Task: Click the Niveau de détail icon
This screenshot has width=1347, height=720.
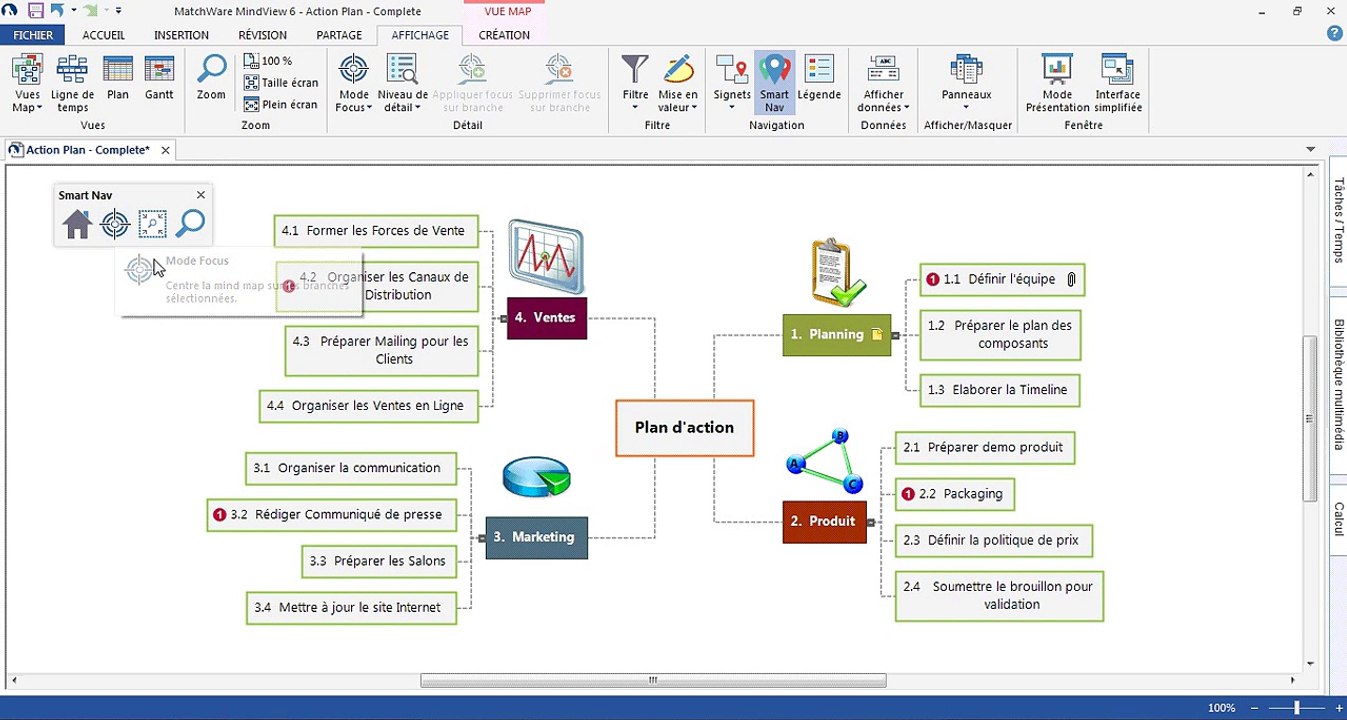Action: coord(403,69)
